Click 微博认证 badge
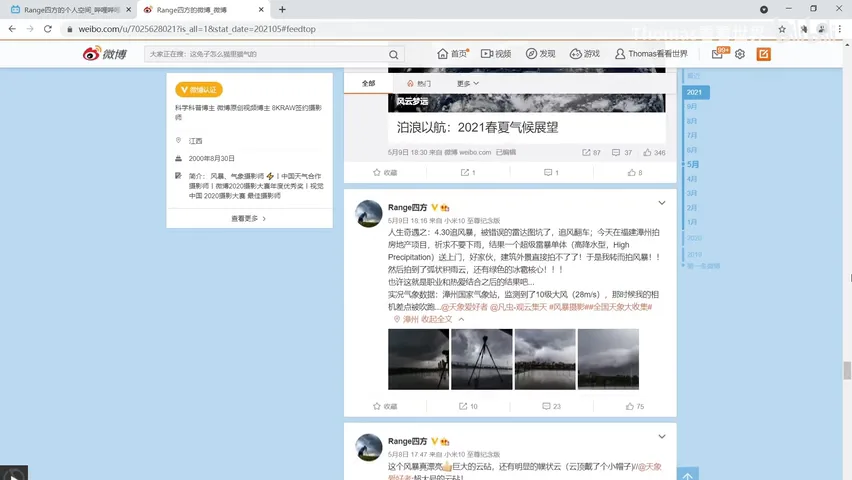852x480 pixels. coord(199,90)
